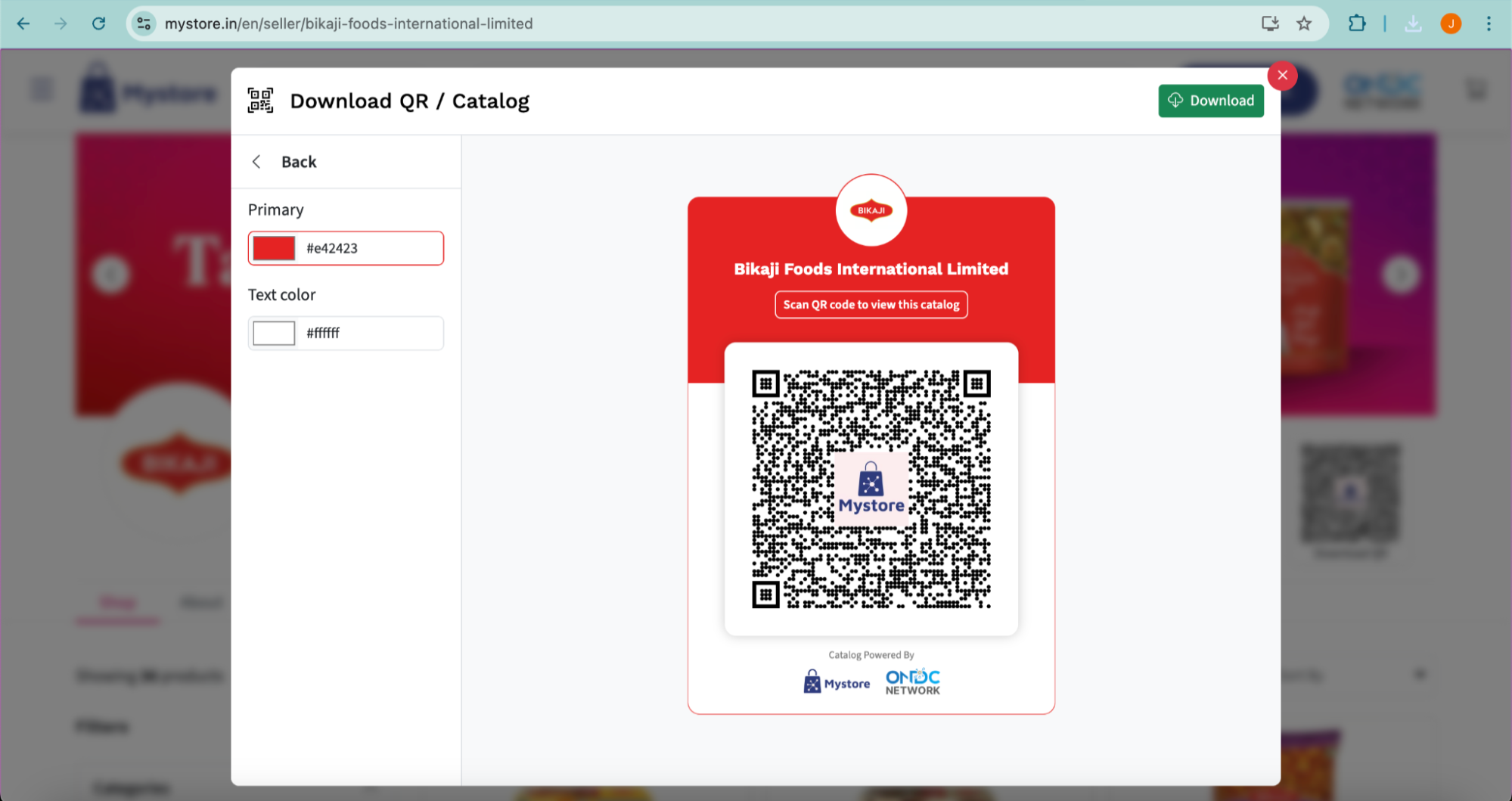Open the cart icon in background header

coord(1476,90)
